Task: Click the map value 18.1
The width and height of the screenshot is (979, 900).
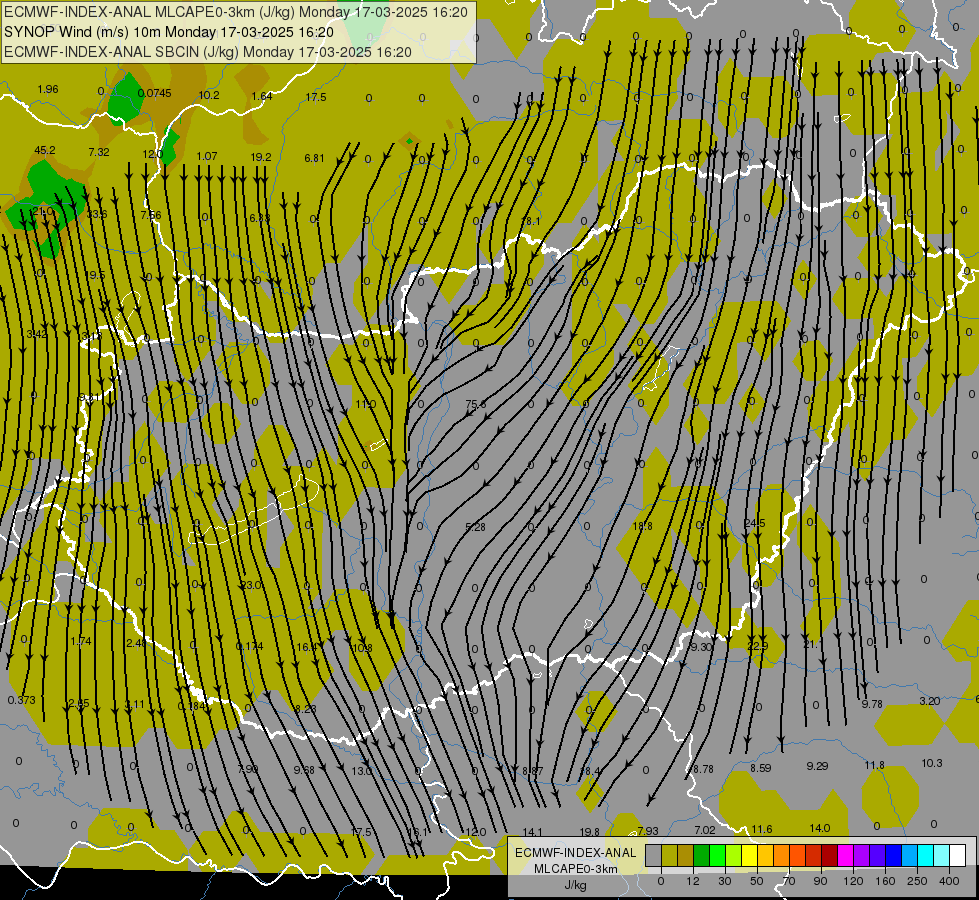Action: pyautogui.click(x=531, y=221)
